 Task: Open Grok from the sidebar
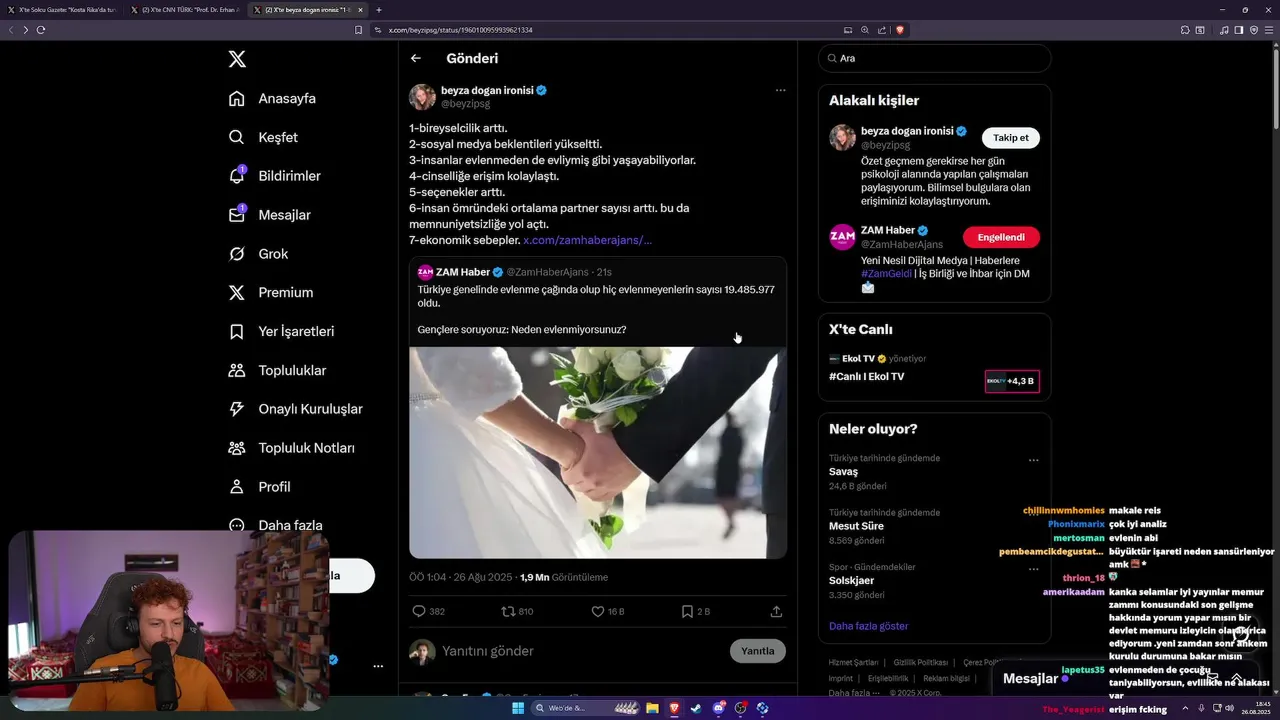click(x=258, y=254)
